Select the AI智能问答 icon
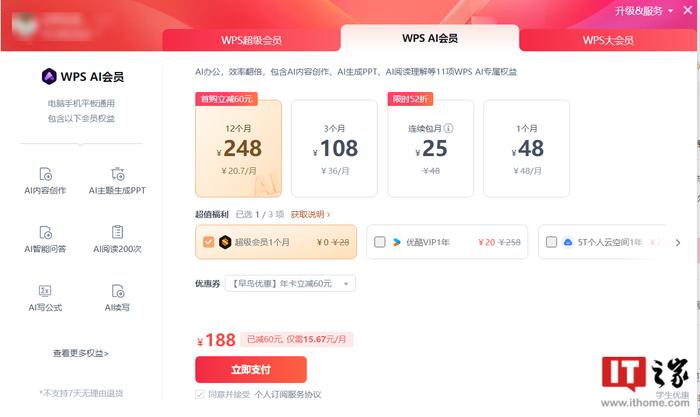The height and width of the screenshot is (417, 700). pos(46,232)
